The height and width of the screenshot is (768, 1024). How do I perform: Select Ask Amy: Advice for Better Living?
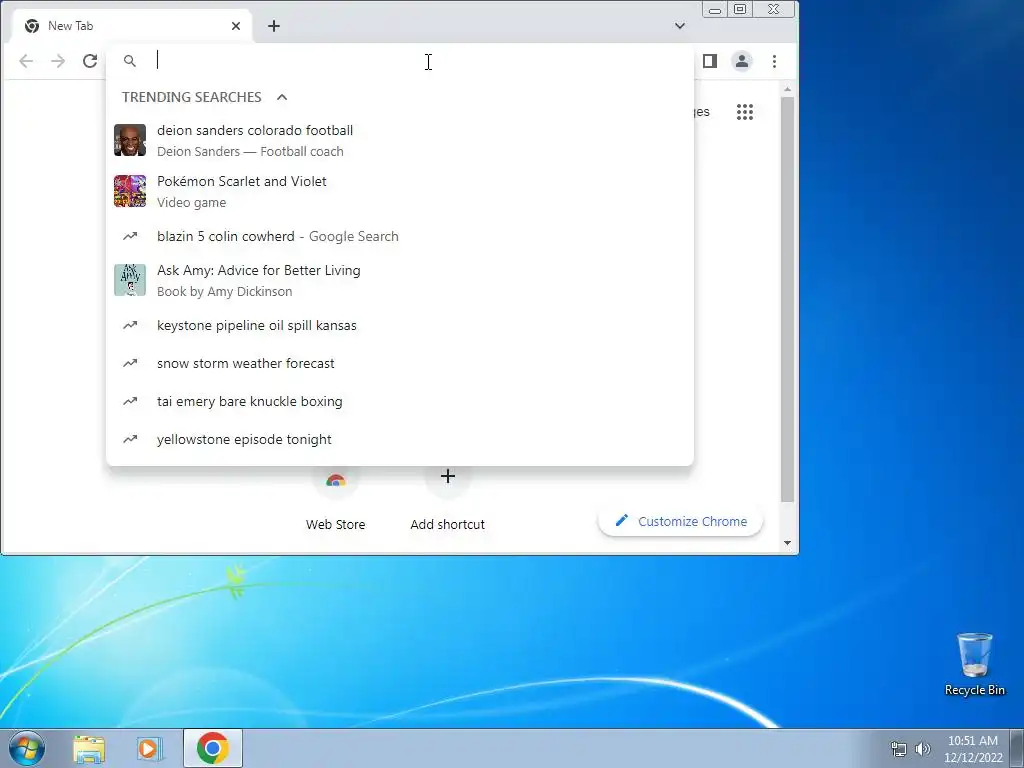pos(400,280)
